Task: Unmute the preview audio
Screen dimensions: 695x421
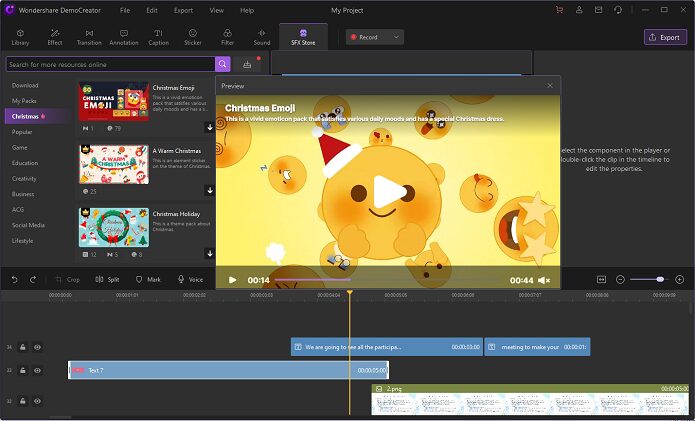Action: [x=544, y=280]
